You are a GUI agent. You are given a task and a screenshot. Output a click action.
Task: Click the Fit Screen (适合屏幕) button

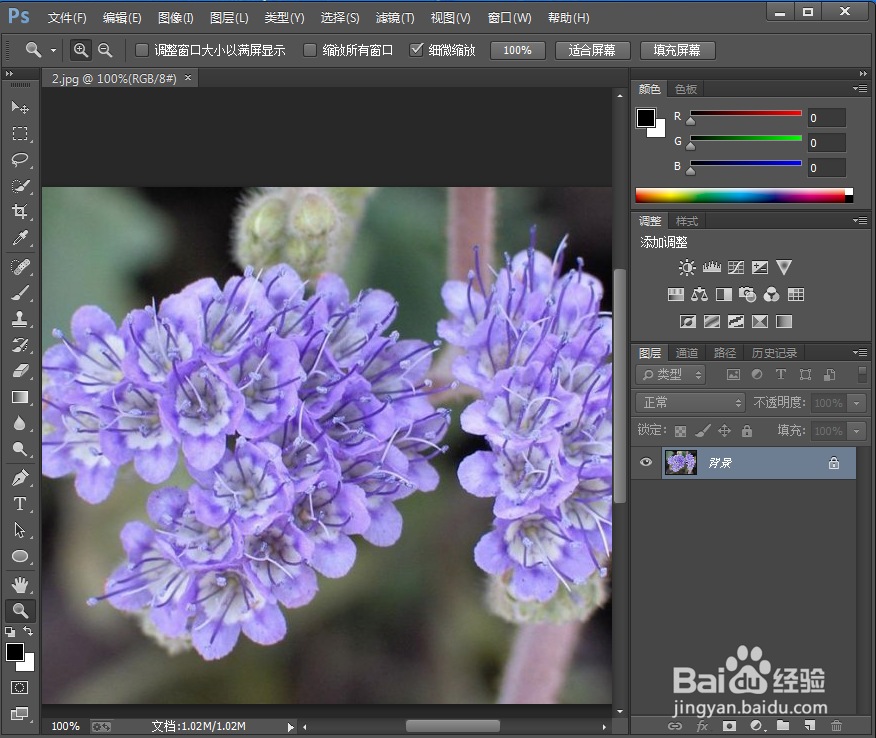point(592,50)
